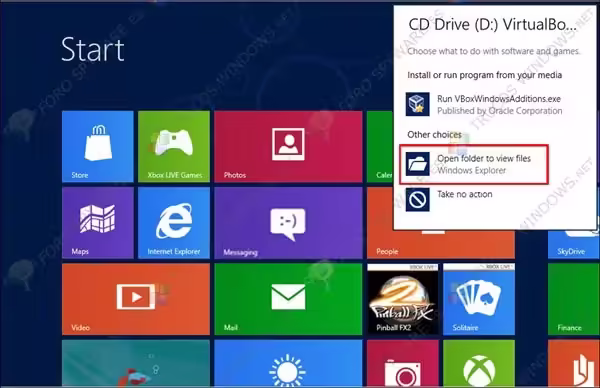
Task: Open the SkyDrive tile
Action: [x=574, y=244]
